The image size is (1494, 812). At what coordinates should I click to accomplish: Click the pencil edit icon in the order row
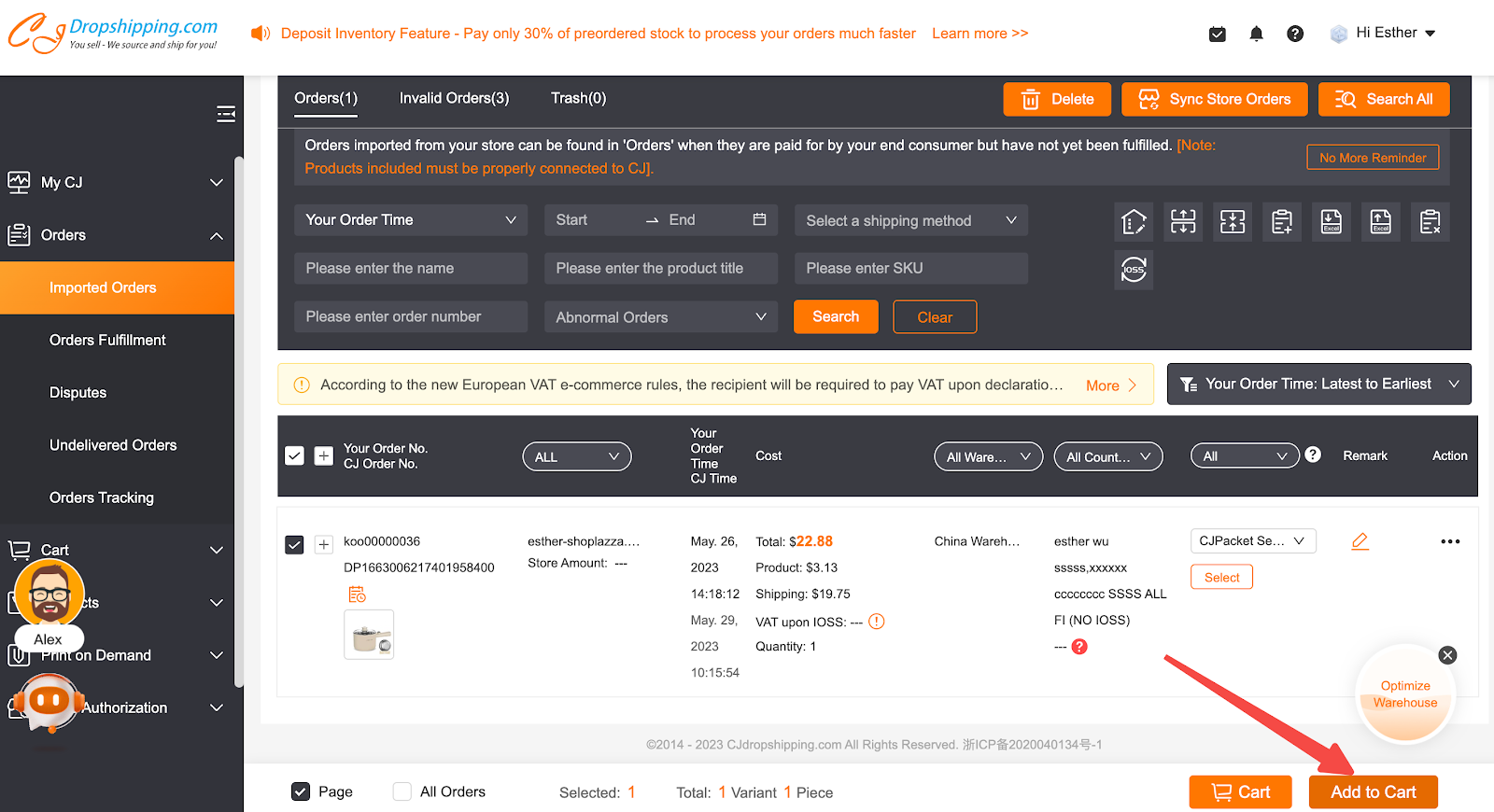1360,541
